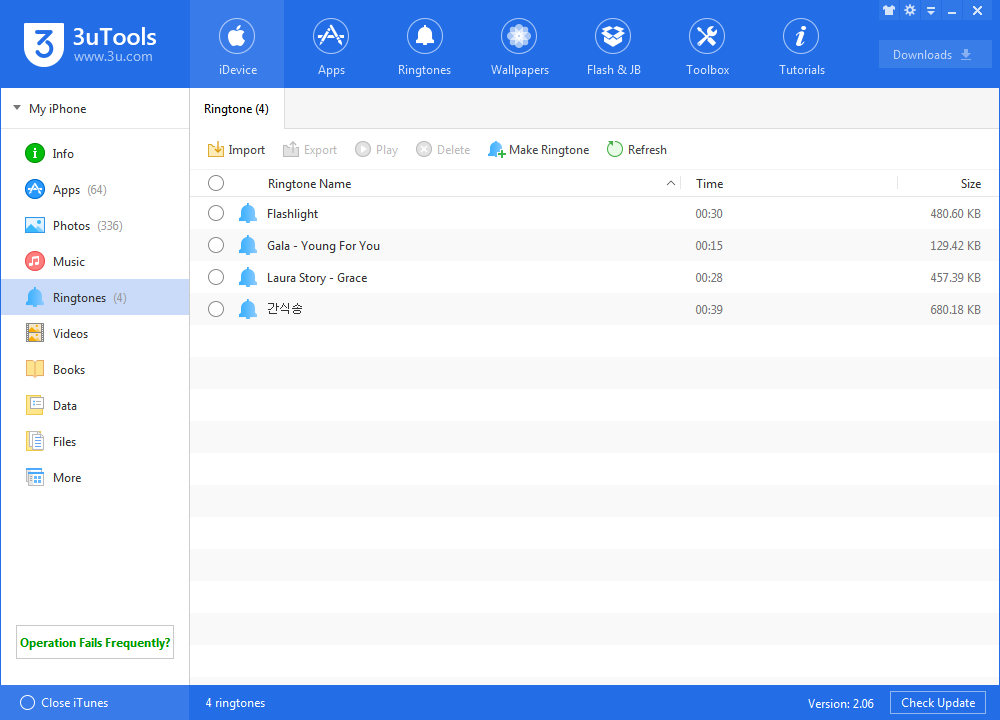Image resolution: width=1000 pixels, height=720 pixels.
Task: Open the www.3u.com website link
Action: [113, 57]
